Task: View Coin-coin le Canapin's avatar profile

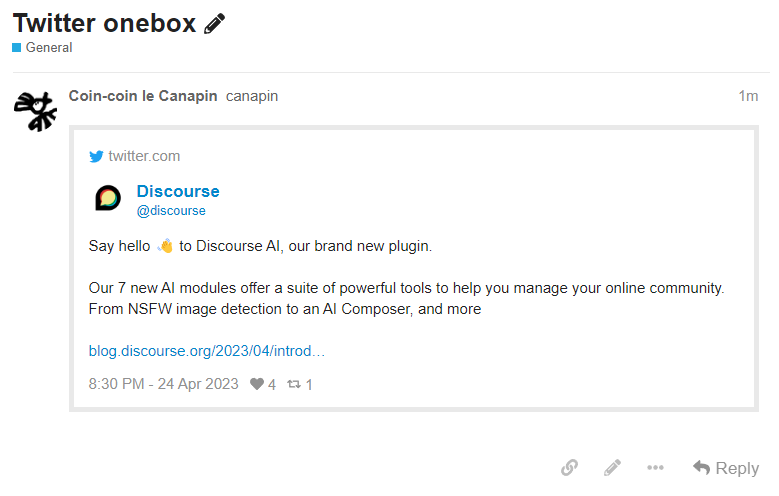Action: coord(35,111)
